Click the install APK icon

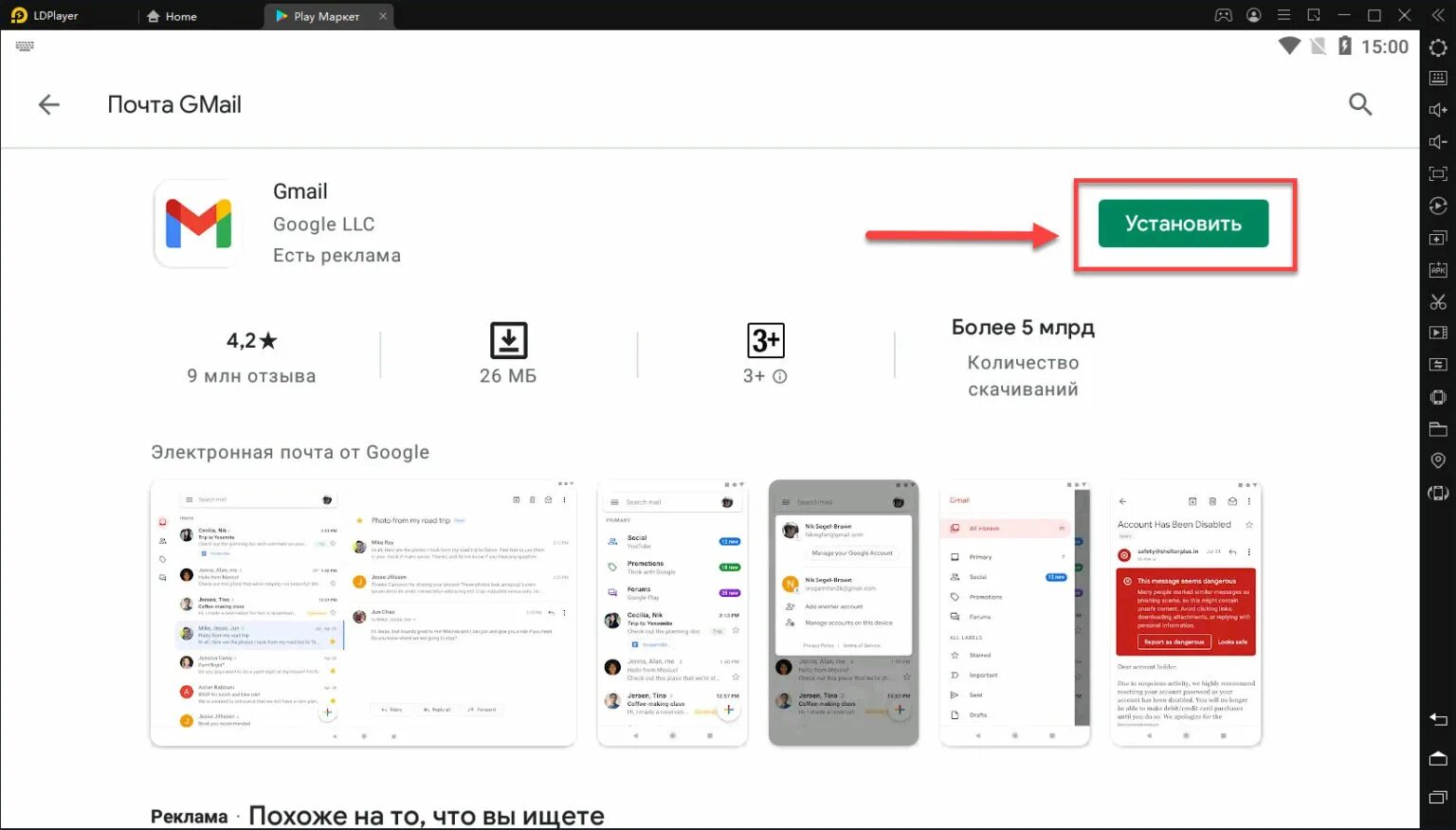1438,270
